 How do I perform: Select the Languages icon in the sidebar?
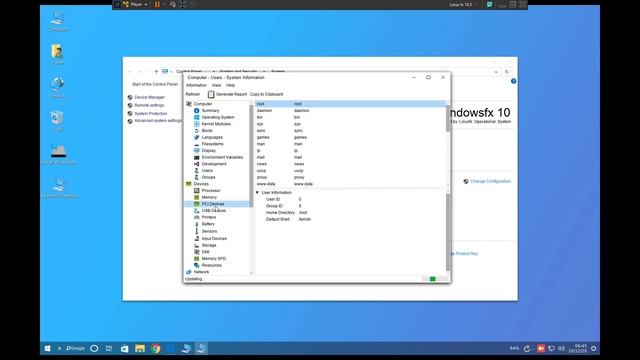point(196,137)
